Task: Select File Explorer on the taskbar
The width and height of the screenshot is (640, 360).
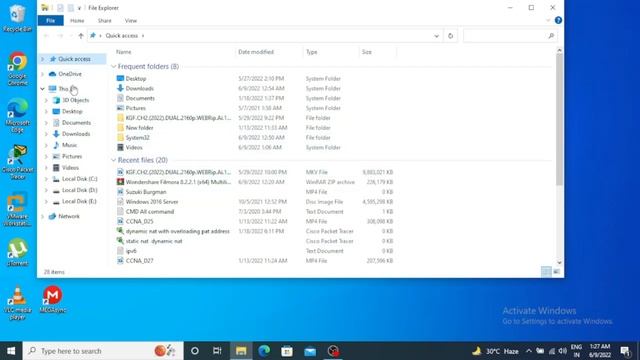Action: tap(241, 351)
